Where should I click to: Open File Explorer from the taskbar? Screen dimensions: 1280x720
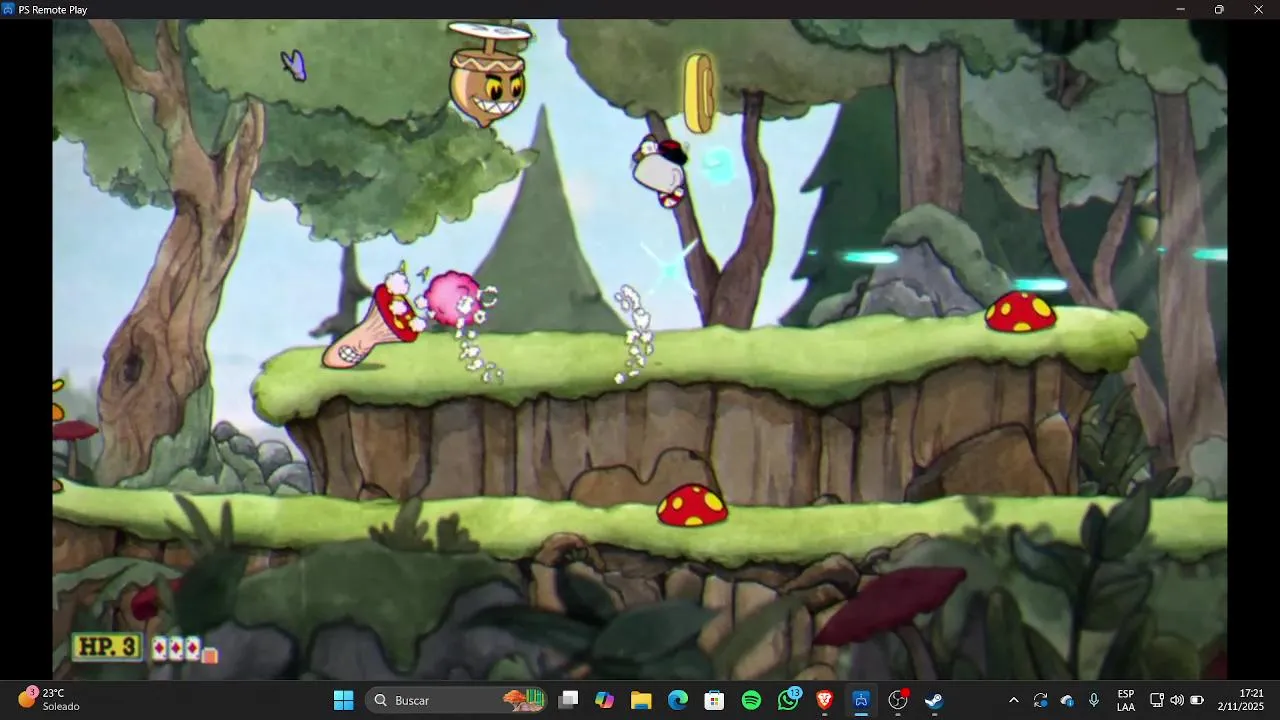tap(641, 700)
